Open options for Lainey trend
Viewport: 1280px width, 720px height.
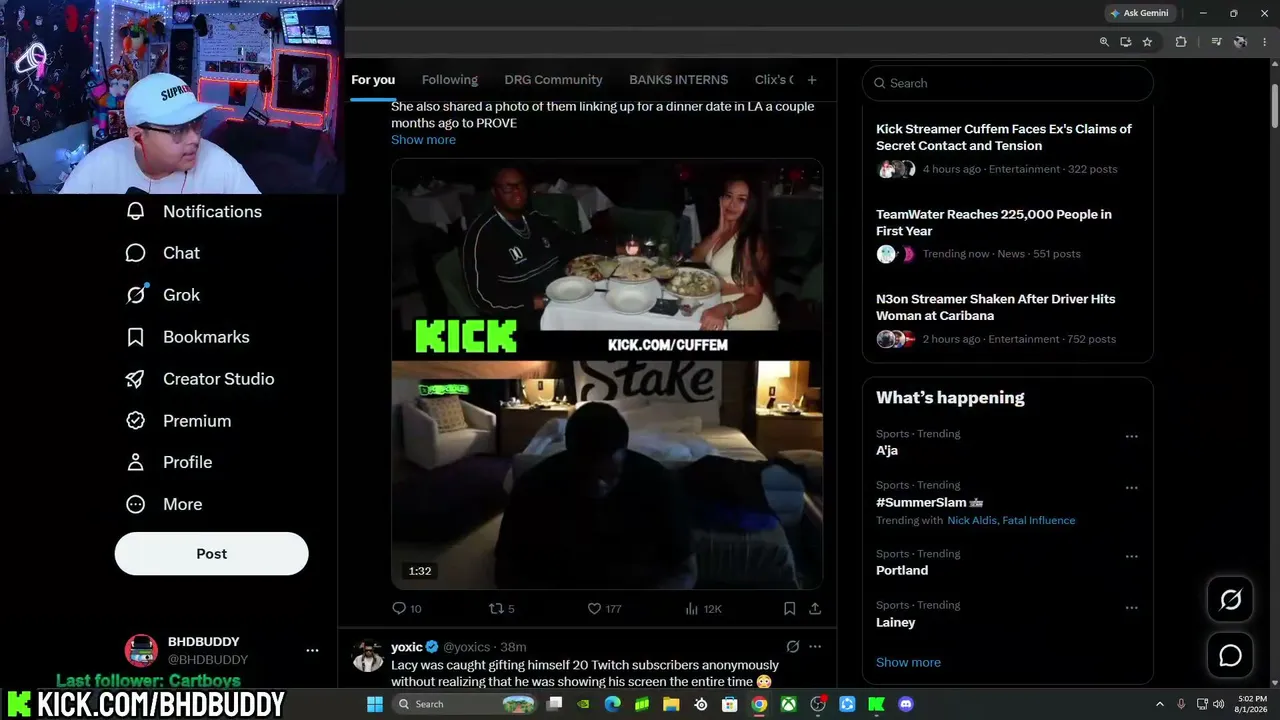click(x=1131, y=608)
